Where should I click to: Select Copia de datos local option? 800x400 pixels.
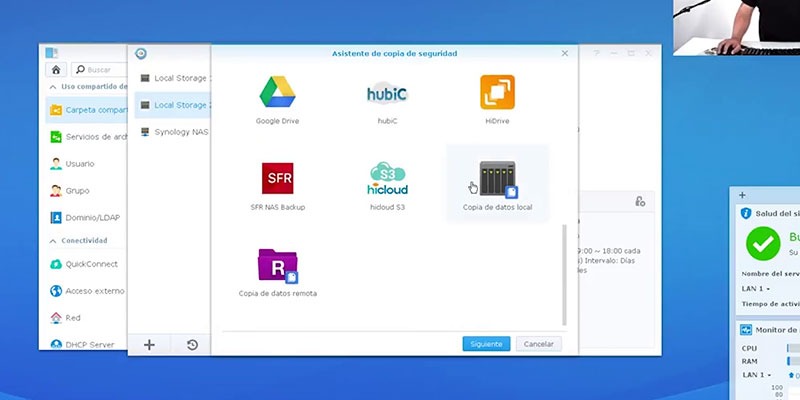click(497, 185)
